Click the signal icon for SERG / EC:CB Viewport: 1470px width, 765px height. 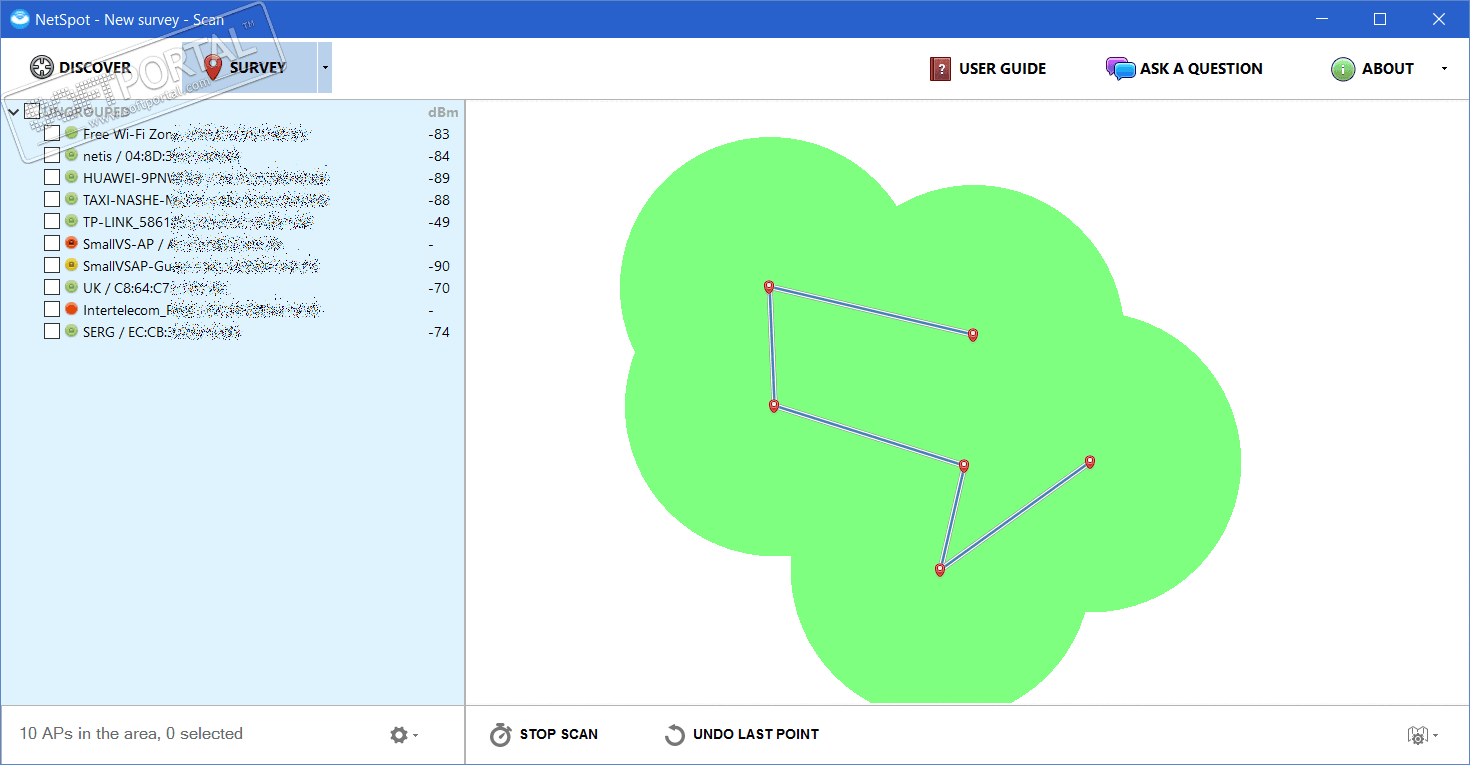click(71, 332)
